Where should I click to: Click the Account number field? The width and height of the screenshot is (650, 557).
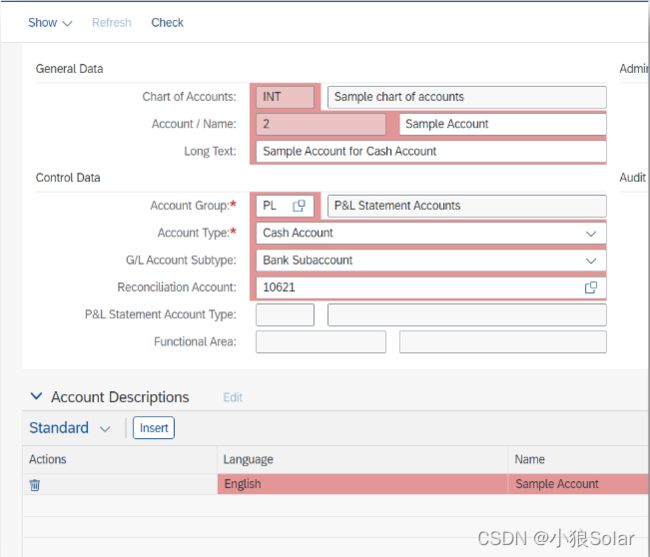pyautogui.click(x=321, y=124)
